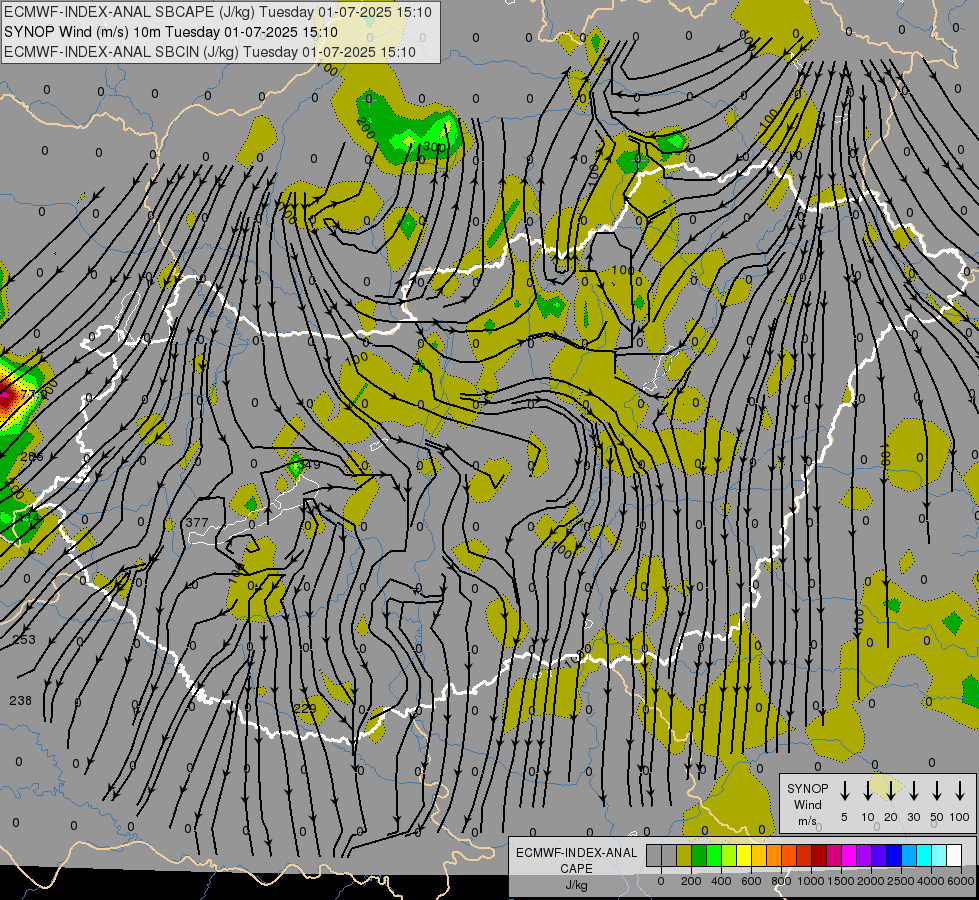Click the wind arrow above 5 in legend
Viewport: 979px width, 900px height.
click(x=845, y=791)
